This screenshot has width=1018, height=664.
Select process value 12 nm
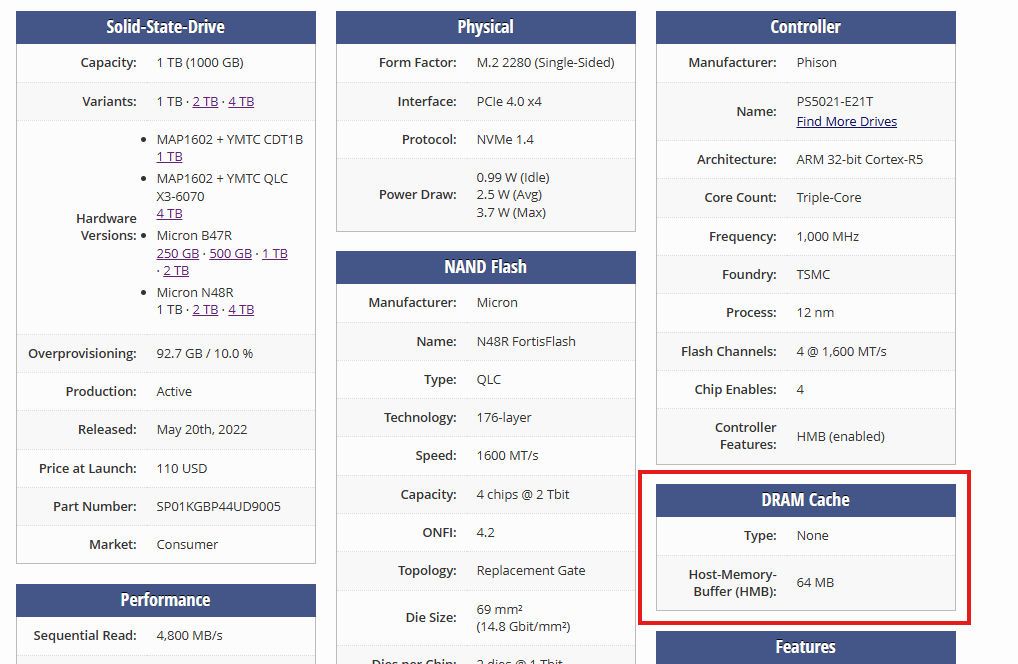coord(815,313)
